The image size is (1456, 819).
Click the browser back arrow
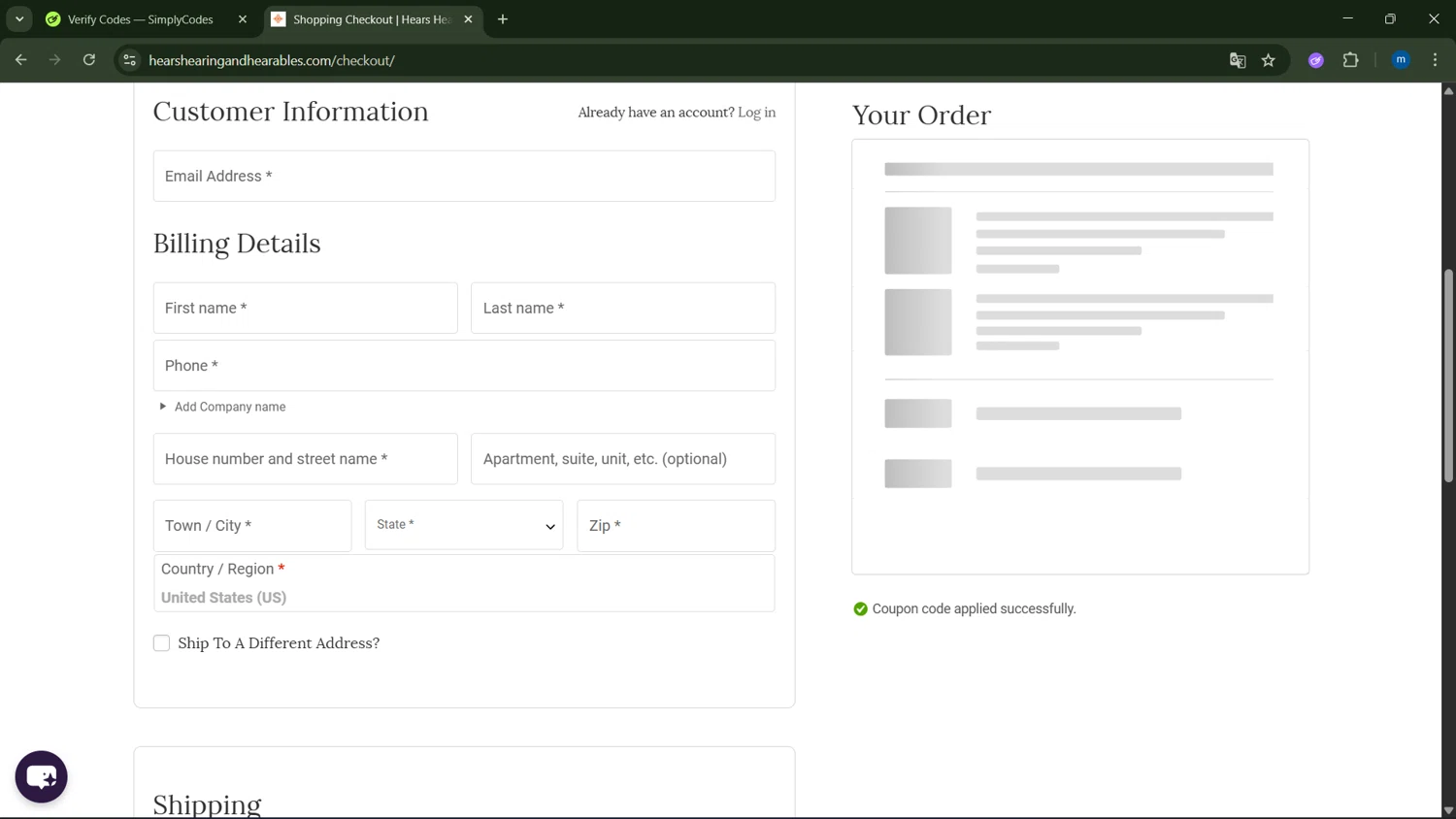coord(20,60)
